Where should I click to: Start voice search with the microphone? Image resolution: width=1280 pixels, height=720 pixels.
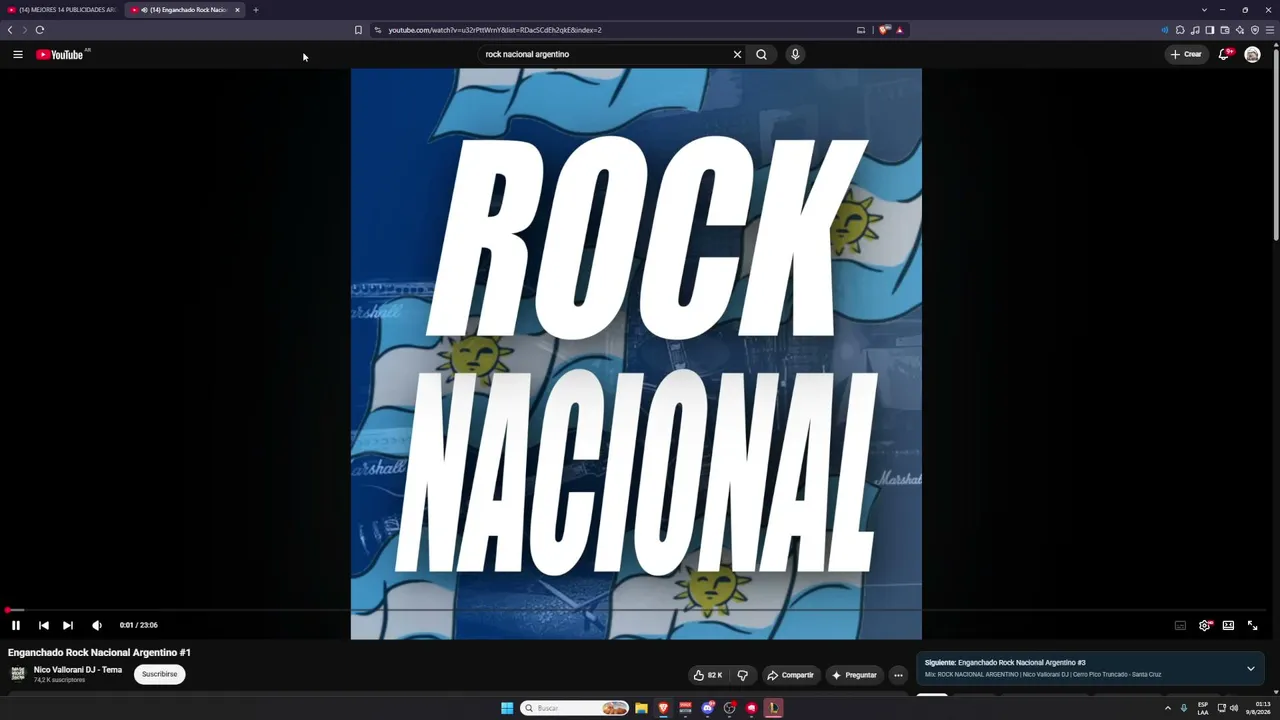click(795, 54)
